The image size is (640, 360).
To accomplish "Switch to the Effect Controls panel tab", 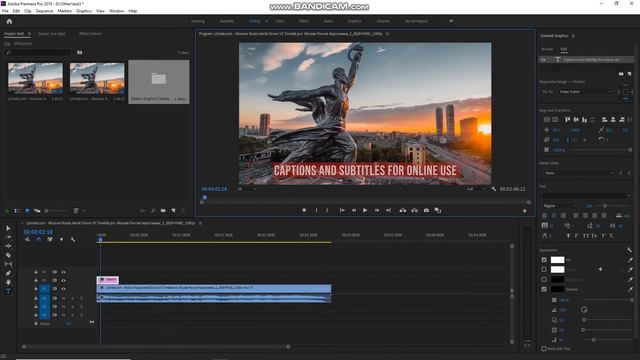I will click(x=90, y=34).
